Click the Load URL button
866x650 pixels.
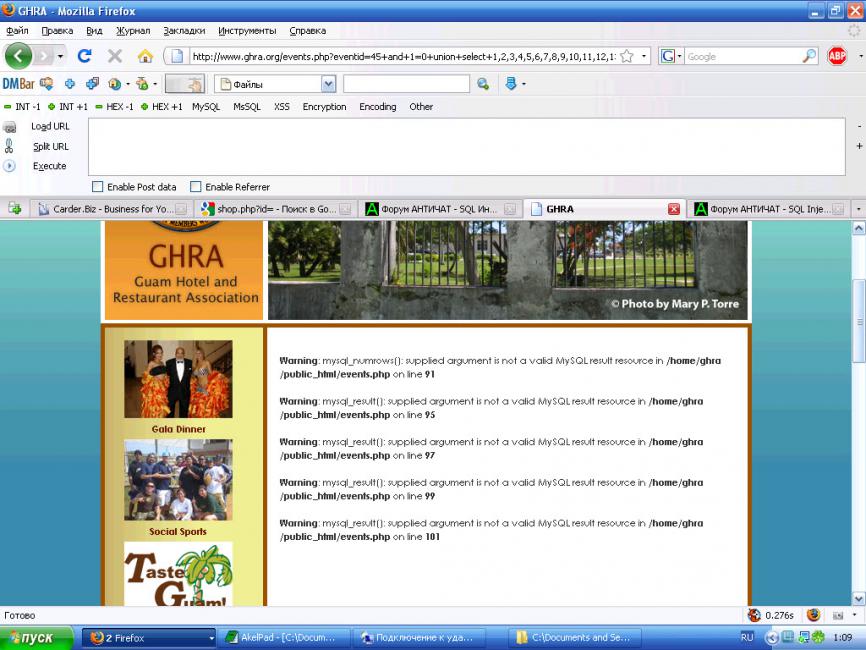click(49, 126)
